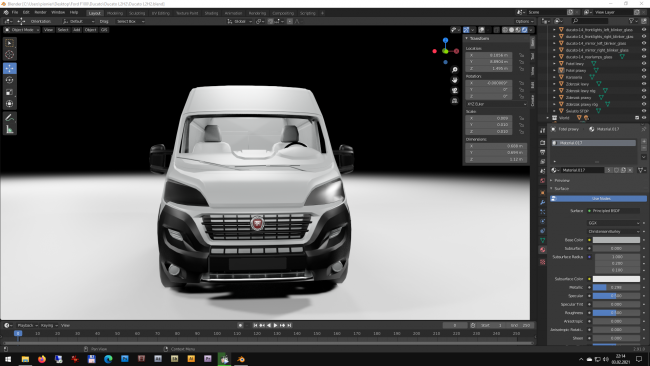Open the GIS menu button
This screenshot has width=650, height=366.
click(104, 30)
